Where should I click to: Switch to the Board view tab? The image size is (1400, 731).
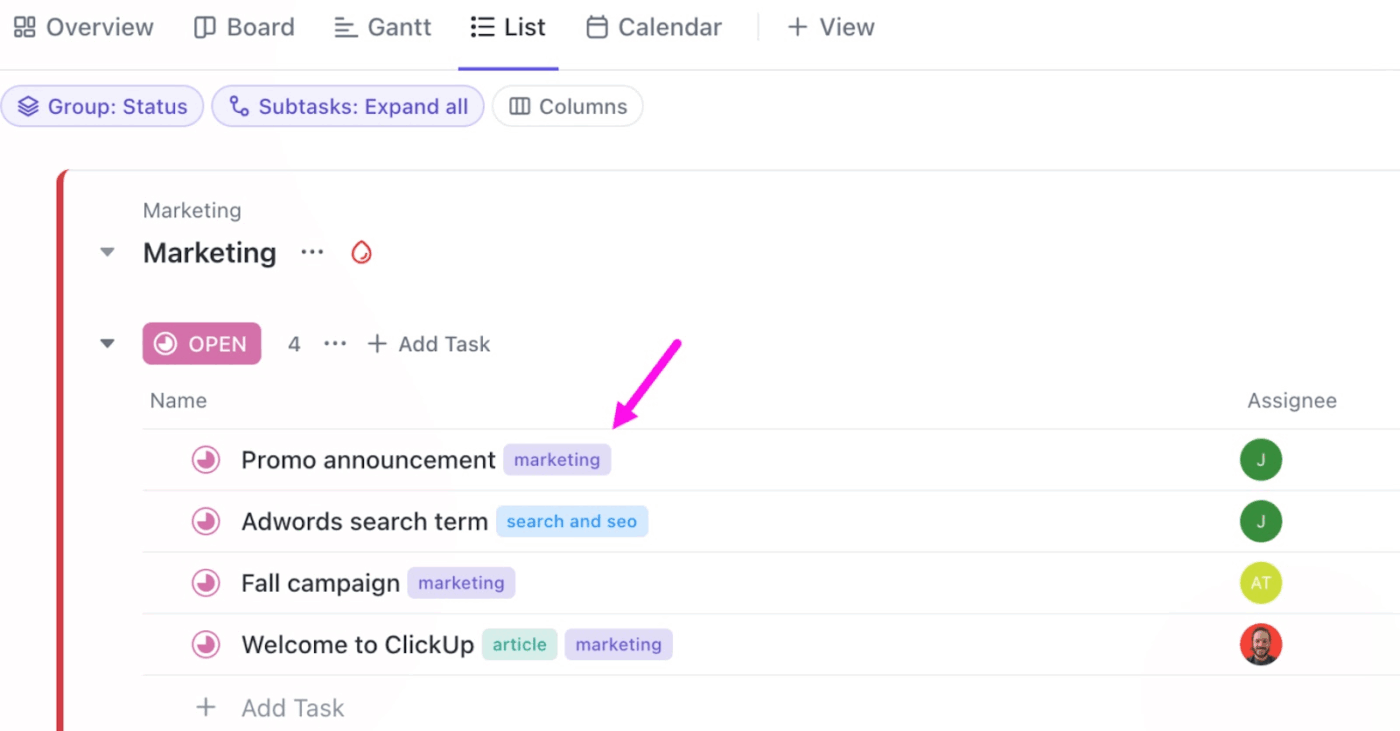pos(244,27)
